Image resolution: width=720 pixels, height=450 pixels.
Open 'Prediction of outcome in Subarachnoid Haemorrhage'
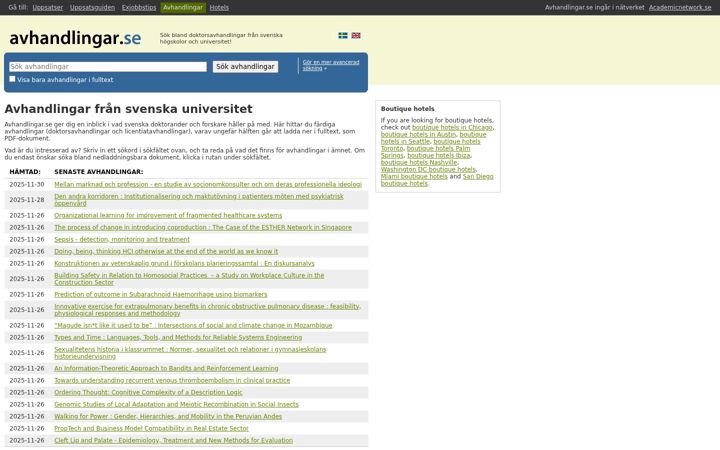point(161,294)
